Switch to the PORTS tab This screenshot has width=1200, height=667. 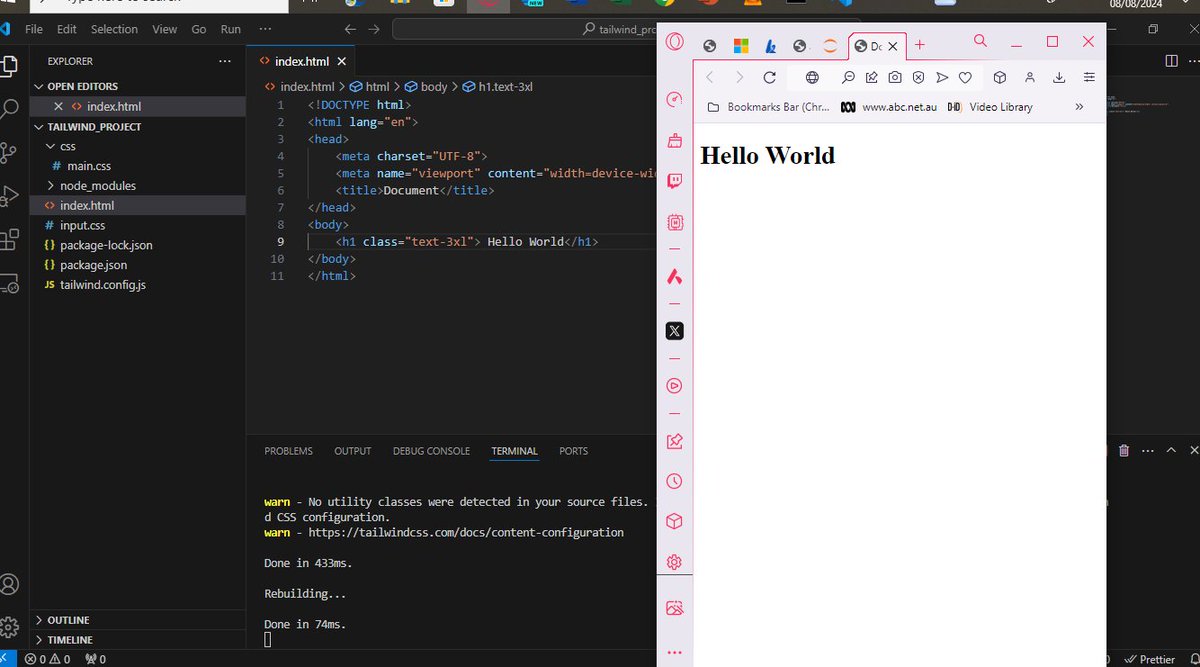[574, 451]
